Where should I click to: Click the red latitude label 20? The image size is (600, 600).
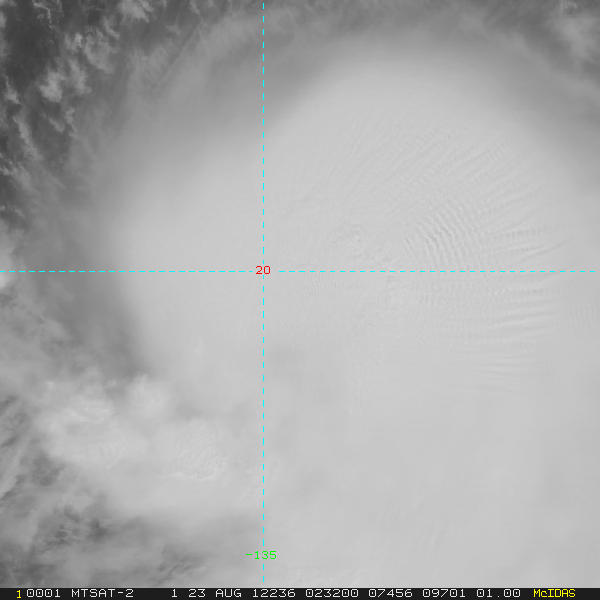pyautogui.click(x=263, y=270)
